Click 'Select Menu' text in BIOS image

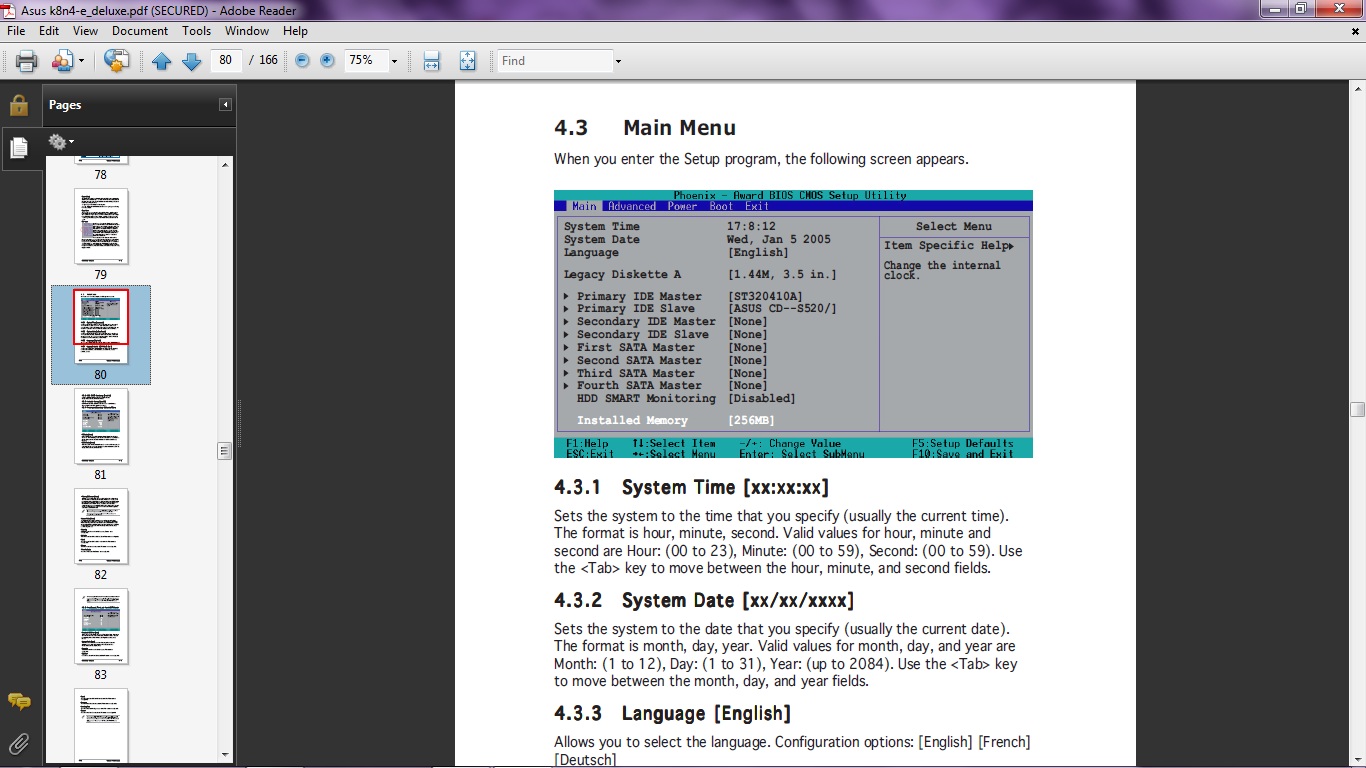954,227
